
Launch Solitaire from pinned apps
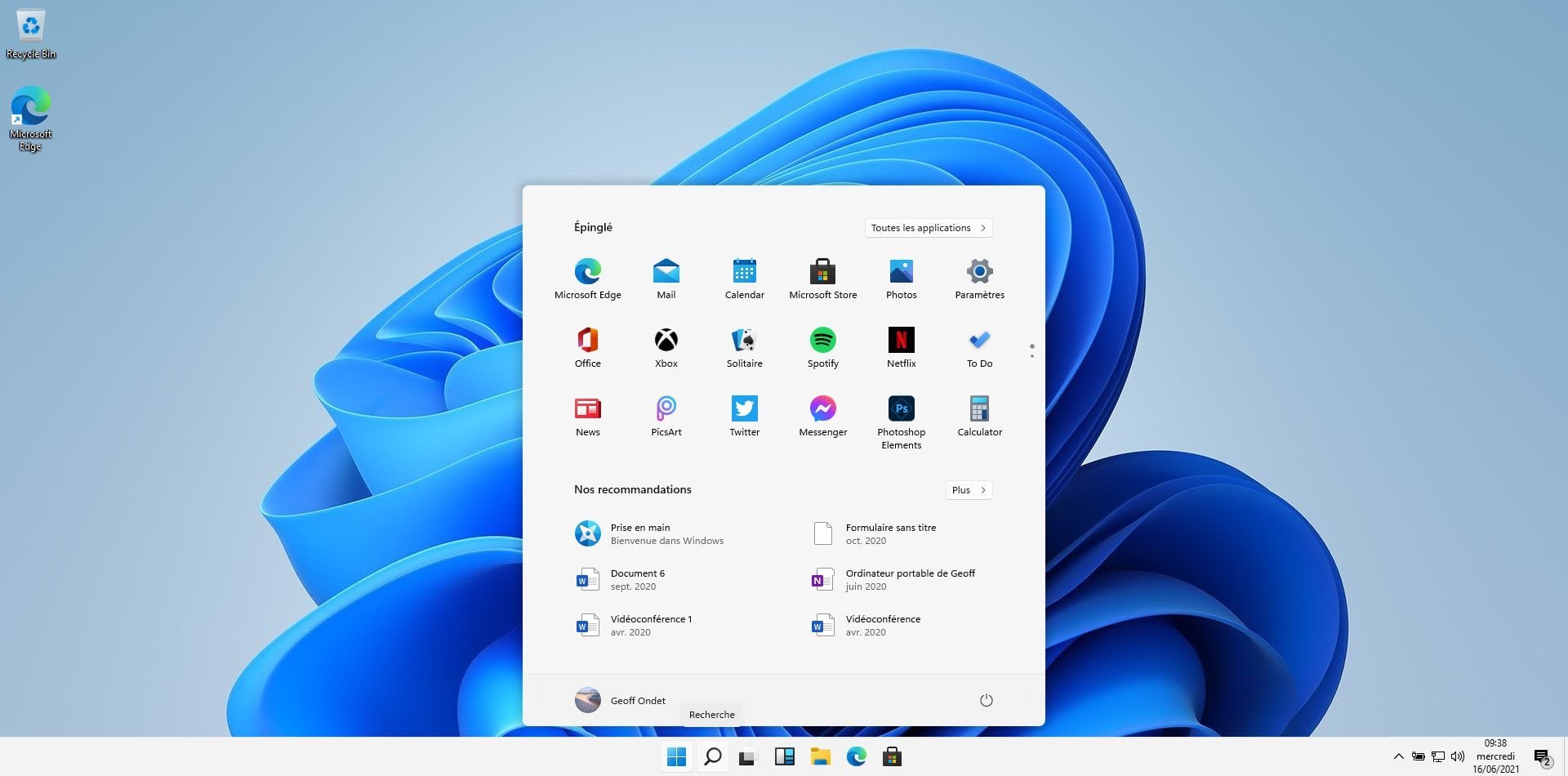744,348
